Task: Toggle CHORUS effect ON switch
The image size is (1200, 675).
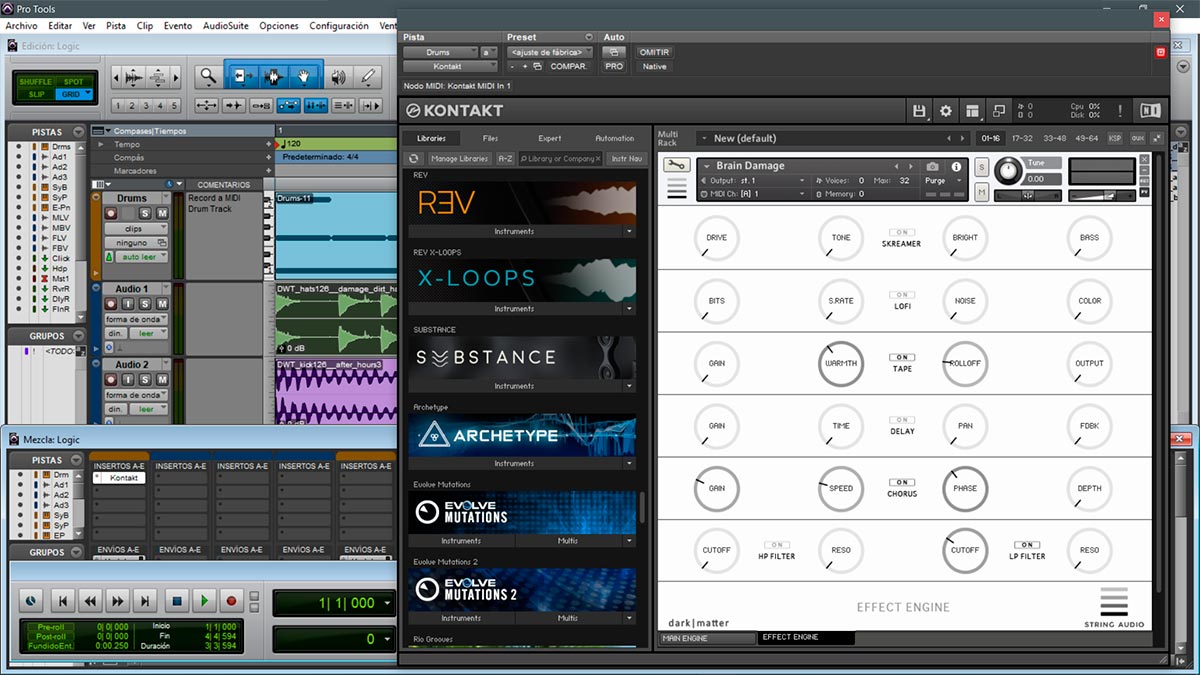Action: [x=902, y=482]
